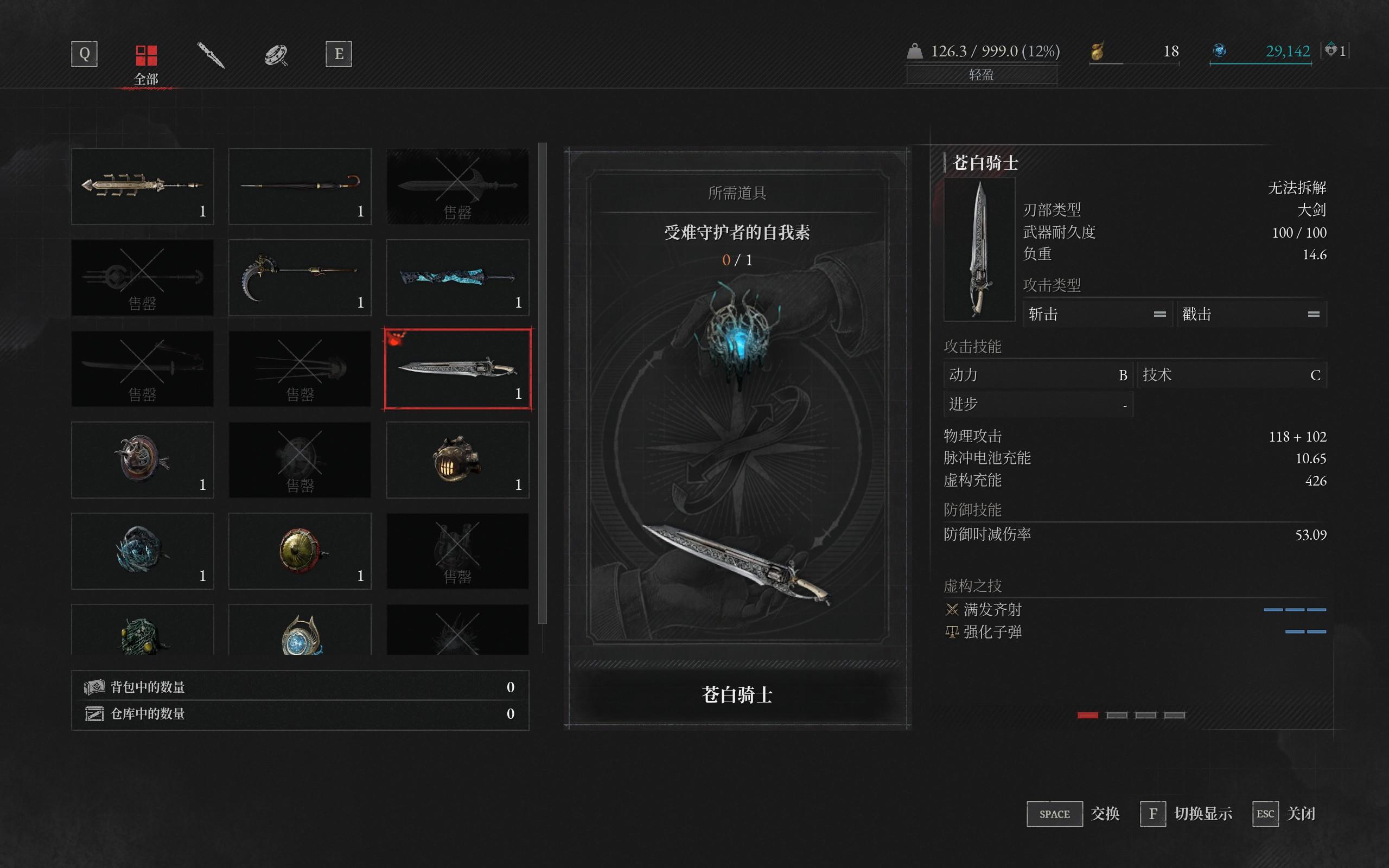Select the glowing lantern helmet amulet

click(457, 460)
